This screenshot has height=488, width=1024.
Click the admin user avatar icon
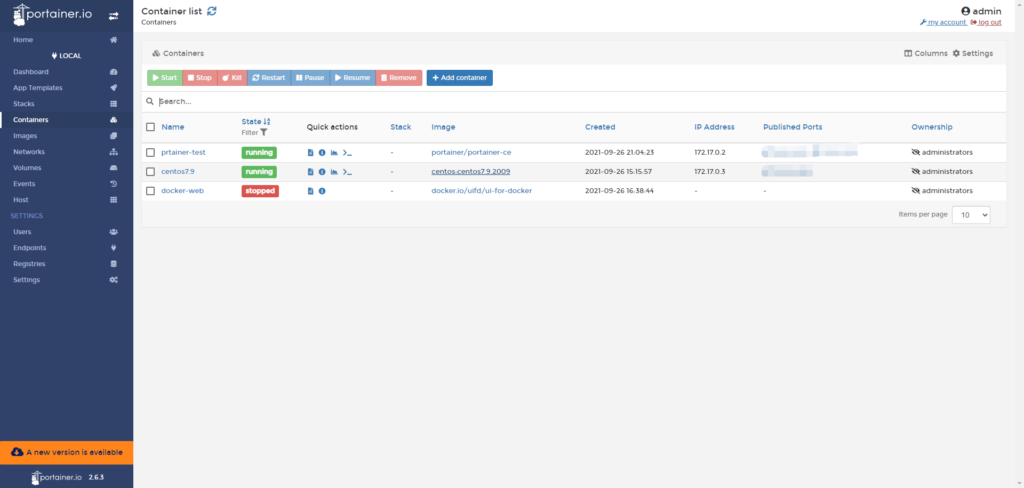(965, 11)
